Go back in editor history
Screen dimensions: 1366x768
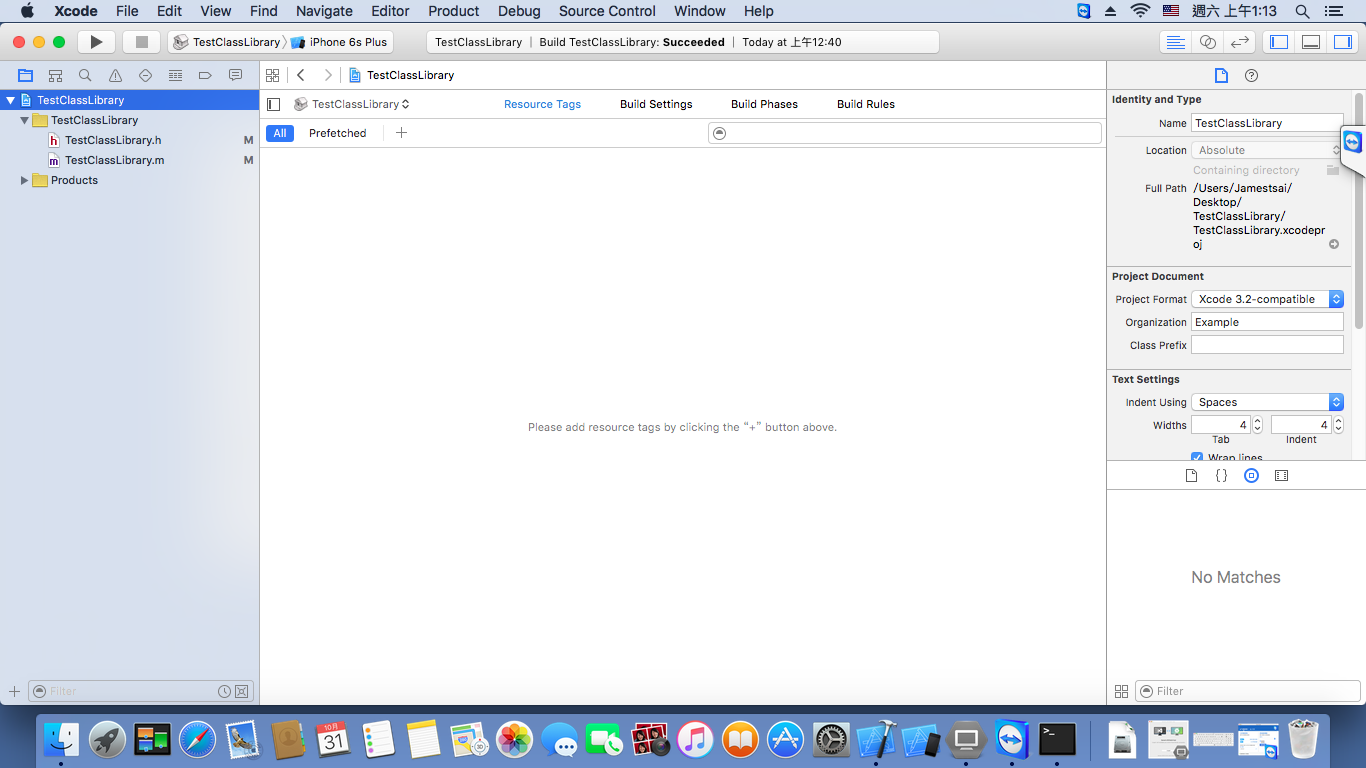pos(300,75)
